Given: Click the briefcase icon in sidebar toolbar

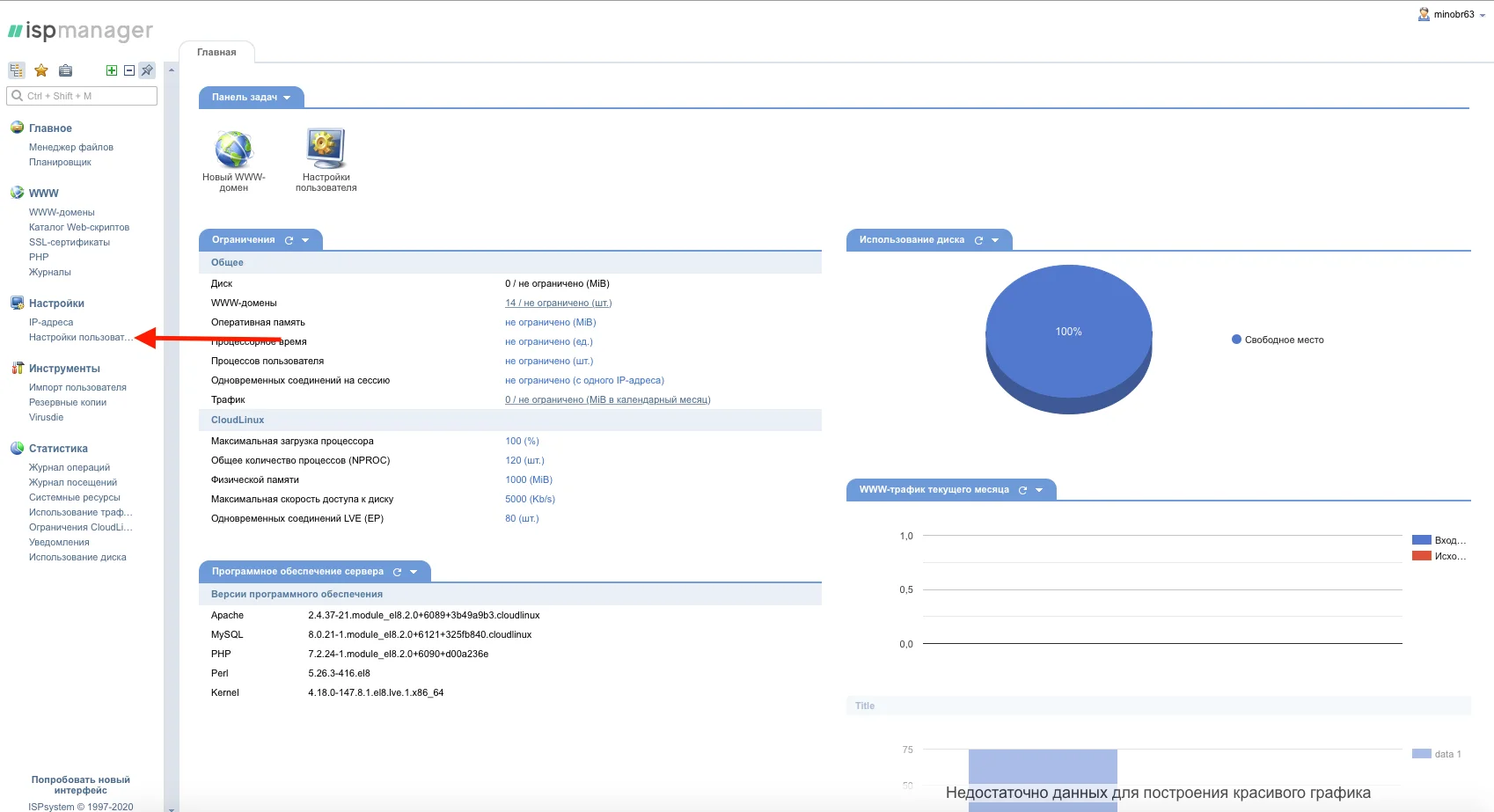Looking at the screenshot, I should tap(65, 70).
